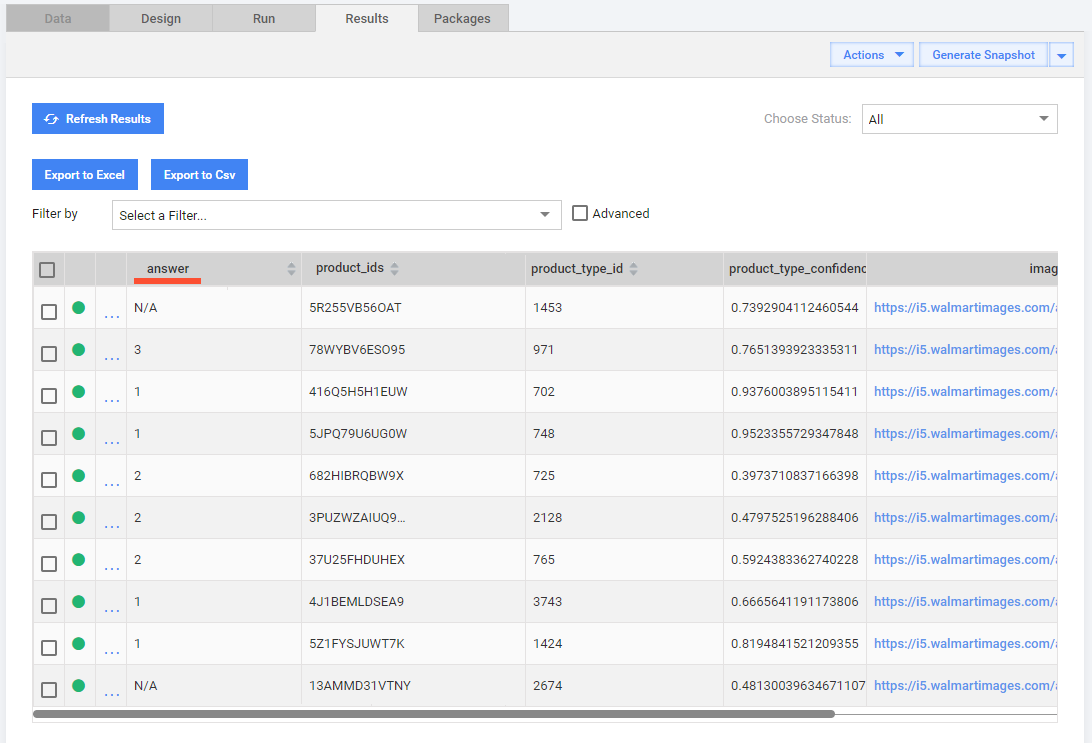This screenshot has height=743, width=1092.
Task: Click confidence value 0.8194841521209355
Action: point(795,644)
